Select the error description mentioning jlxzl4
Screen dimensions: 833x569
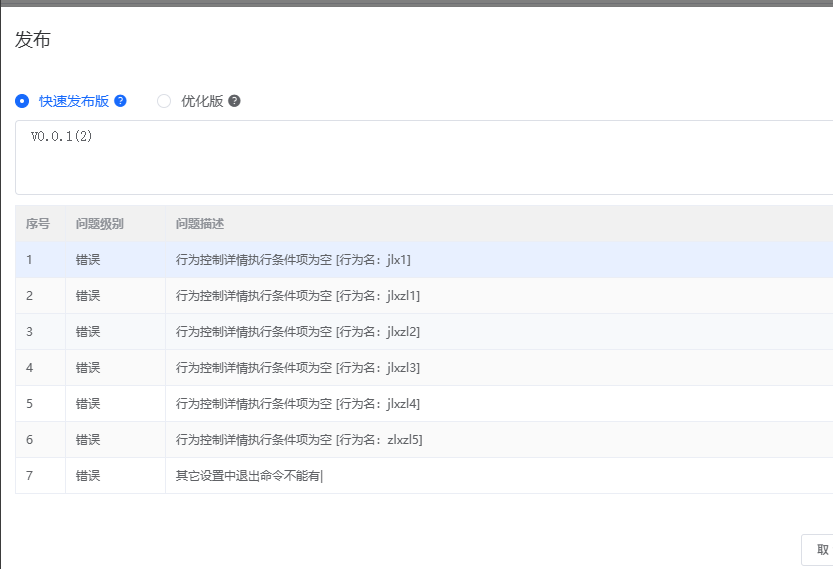tap(297, 403)
